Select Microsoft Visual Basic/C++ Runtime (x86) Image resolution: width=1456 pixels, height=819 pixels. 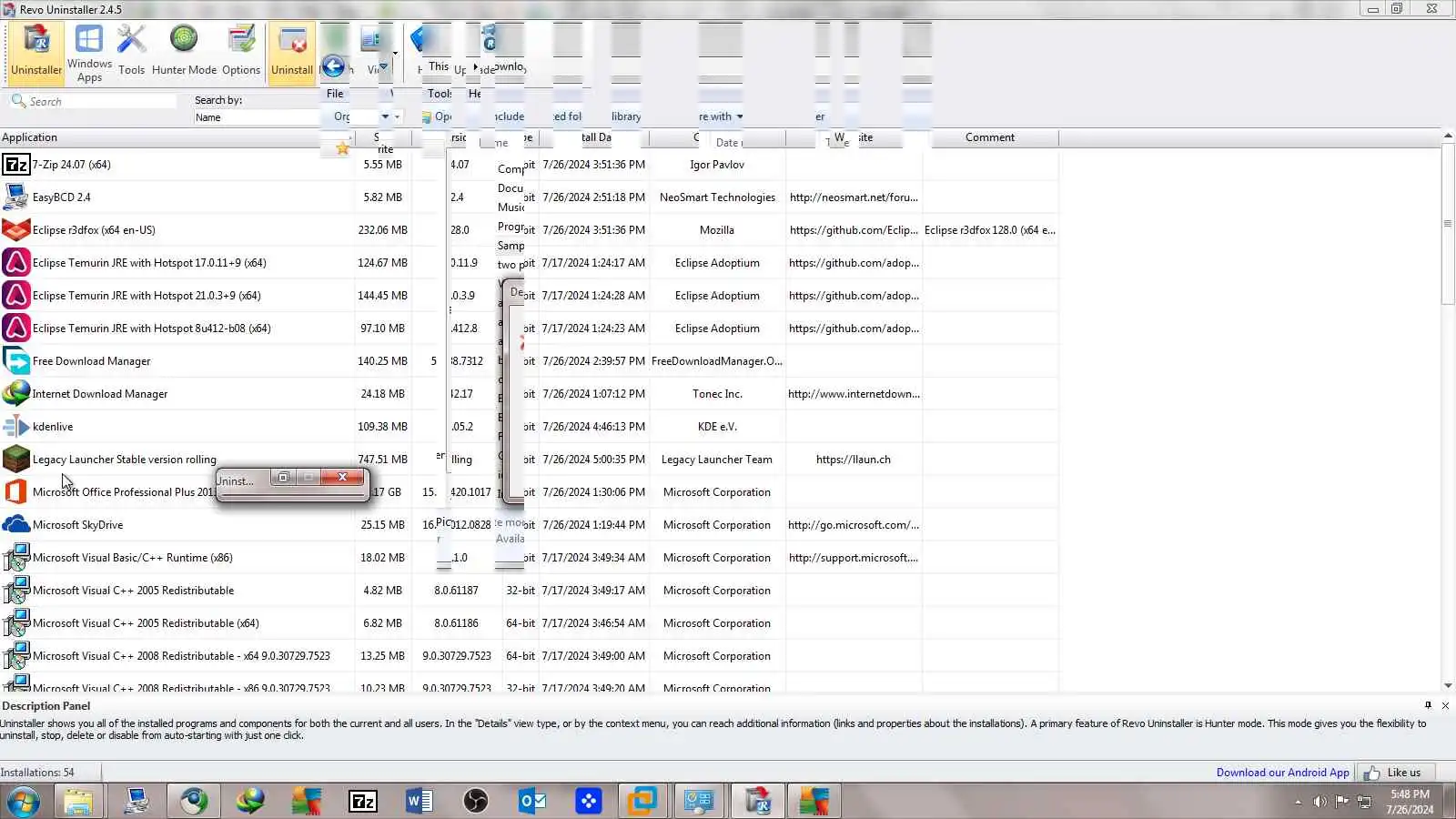(x=528, y=558)
